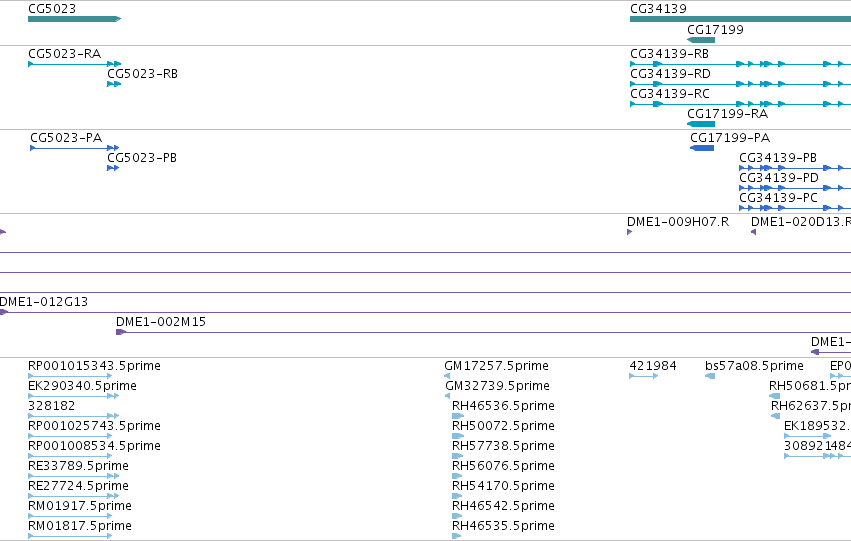
Task: Select the RH46536.5prime EST label
Action: [503, 406]
